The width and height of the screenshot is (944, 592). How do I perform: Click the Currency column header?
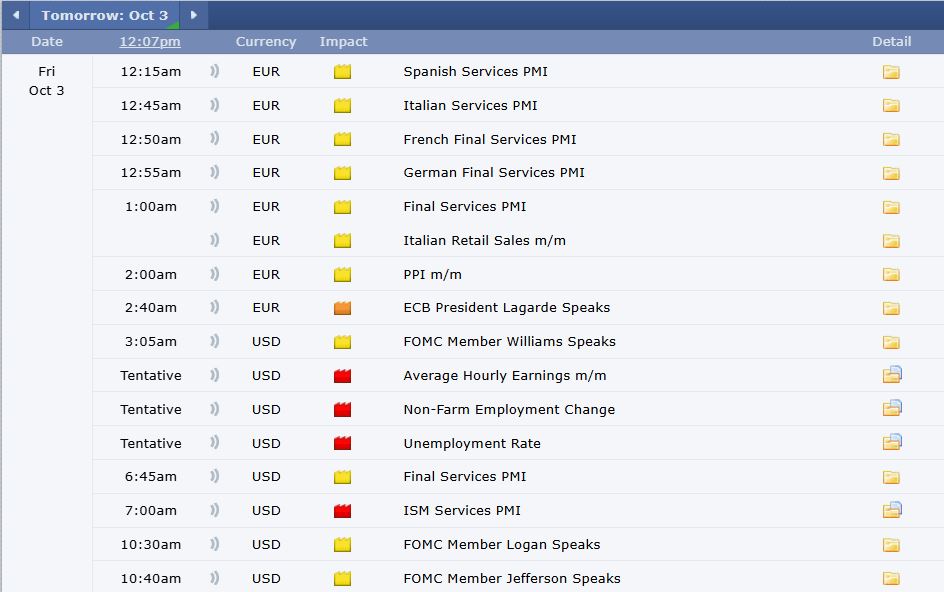(x=266, y=42)
